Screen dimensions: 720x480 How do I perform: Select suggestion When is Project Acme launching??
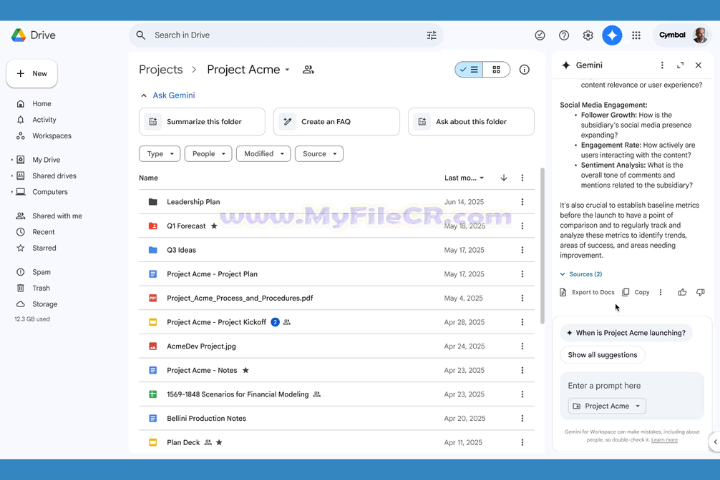tap(626, 333)
